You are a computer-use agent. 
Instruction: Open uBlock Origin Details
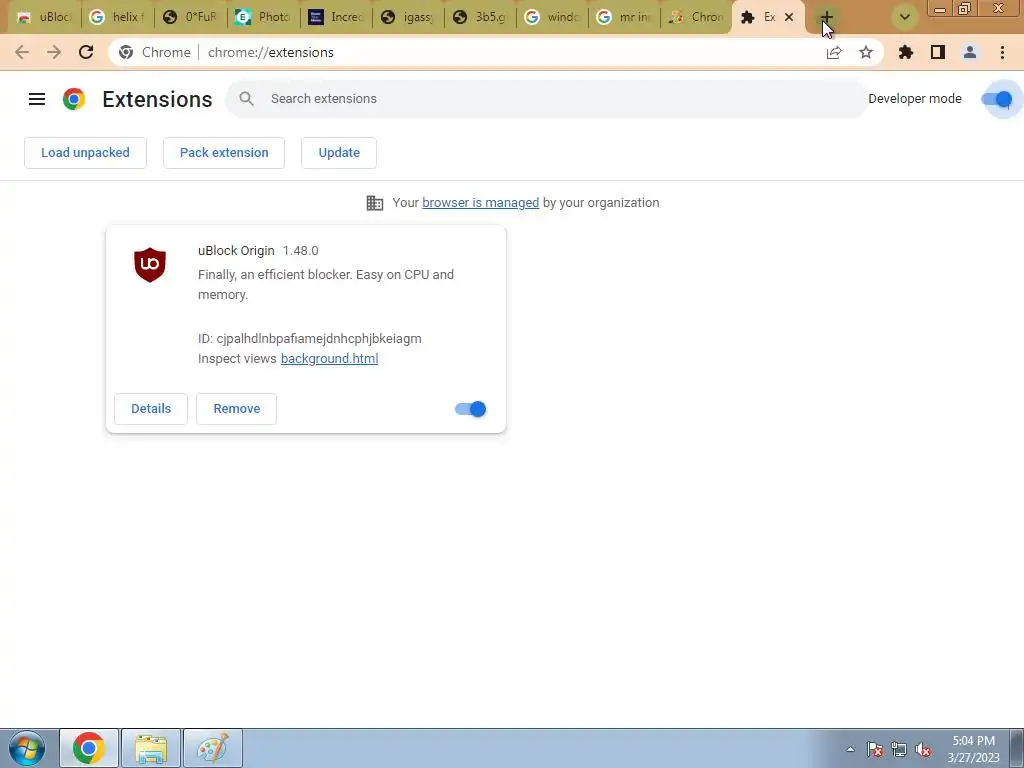point(151,409)
